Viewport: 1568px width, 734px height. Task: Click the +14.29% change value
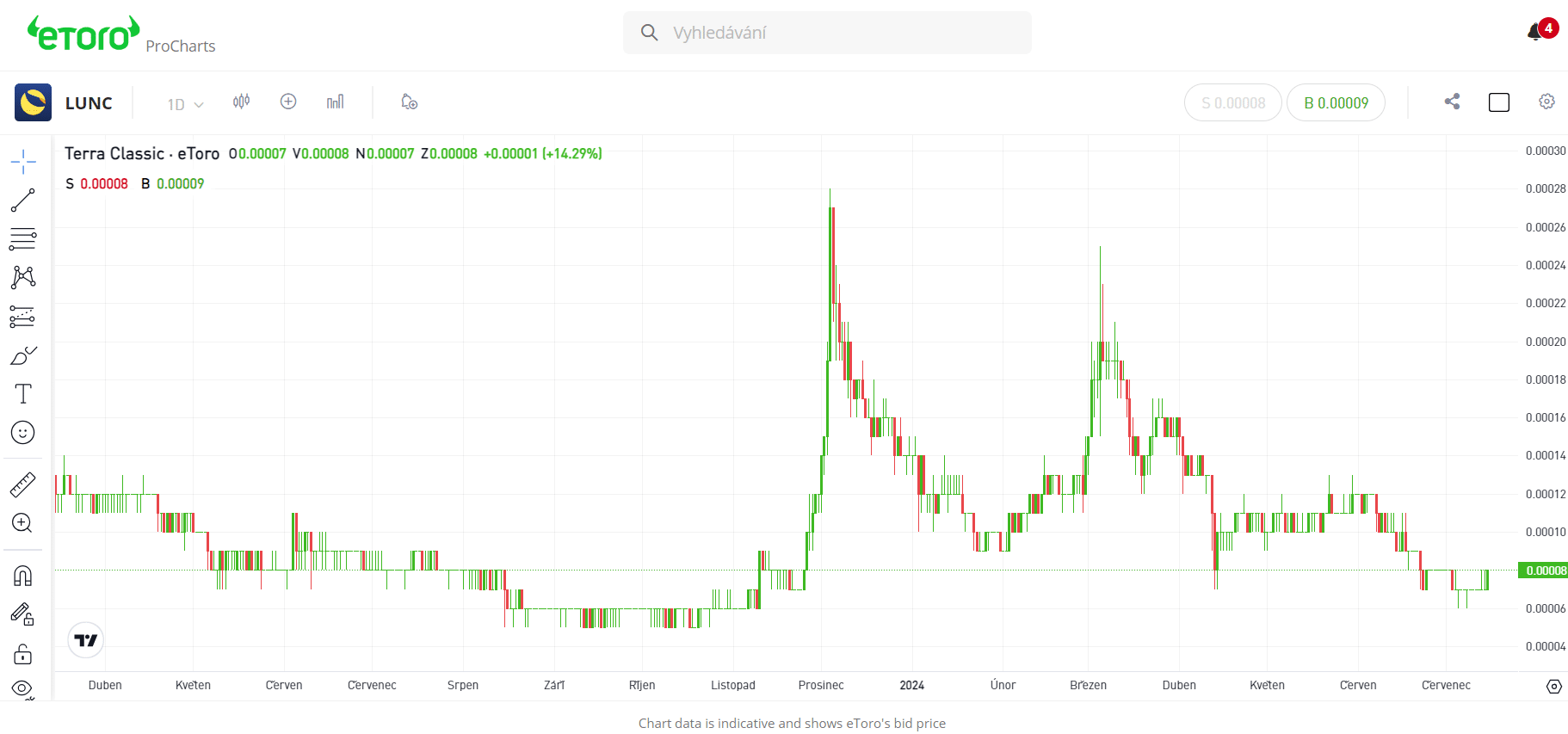point(572,153)
